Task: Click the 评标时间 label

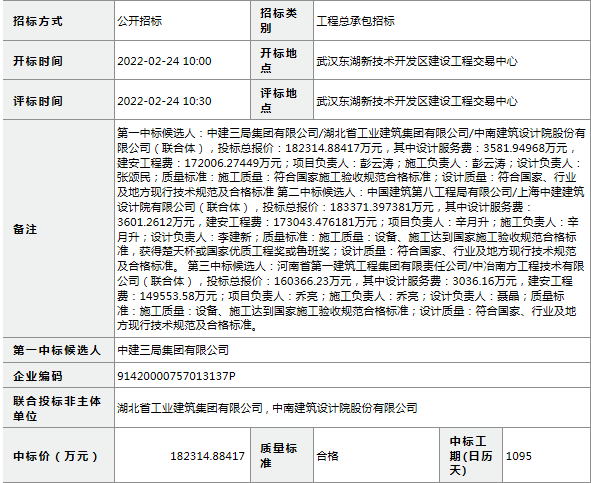Action: 38,101
